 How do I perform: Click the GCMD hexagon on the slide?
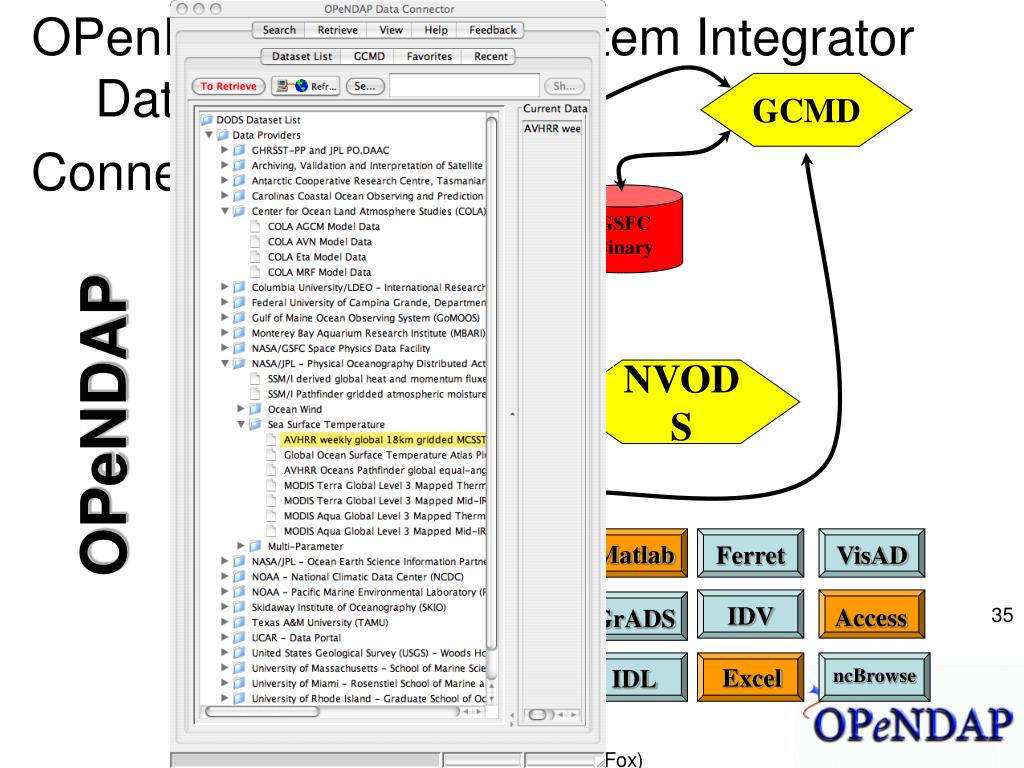806,110
